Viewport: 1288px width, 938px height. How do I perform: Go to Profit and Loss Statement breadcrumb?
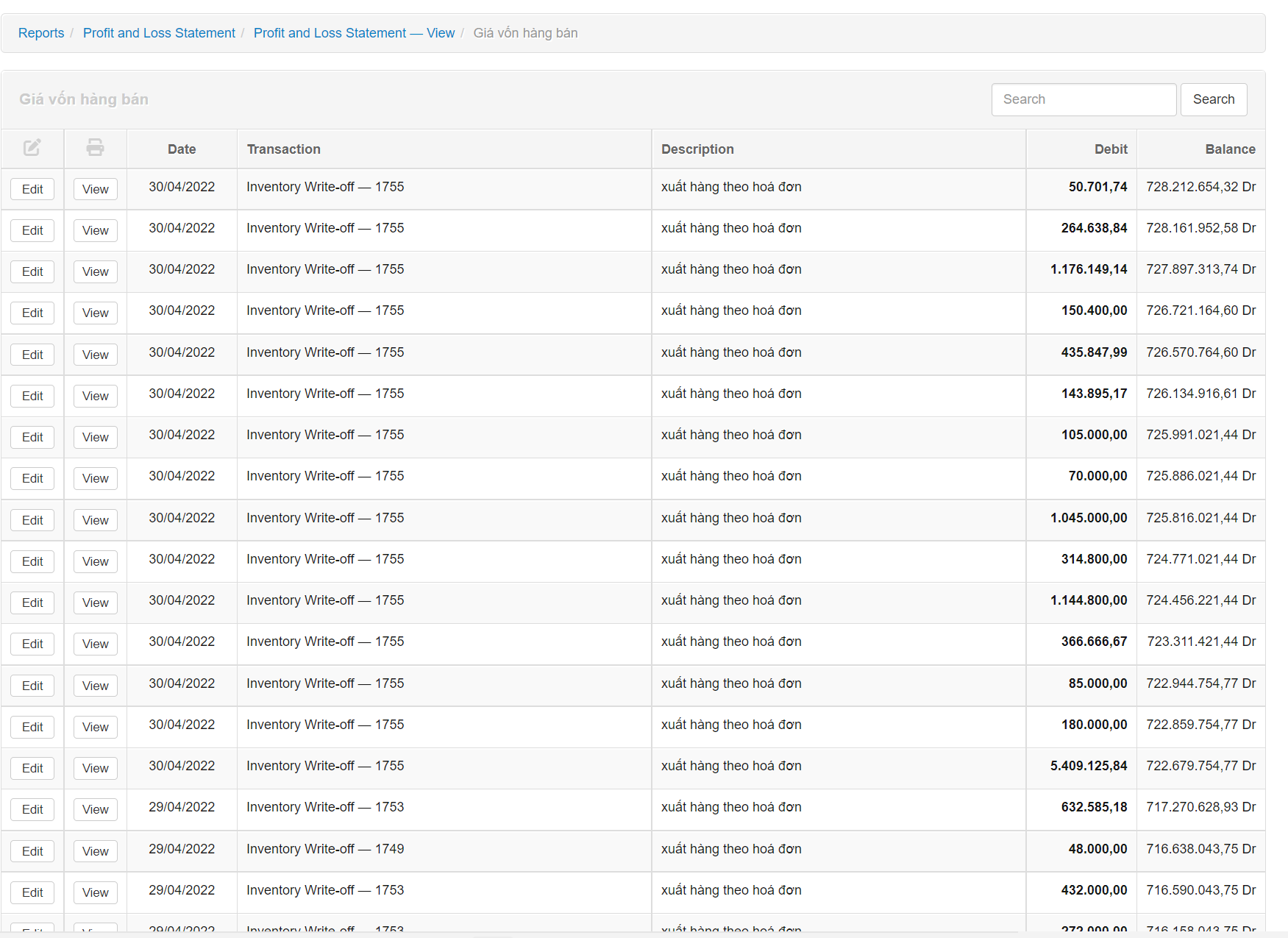[159, 33]
